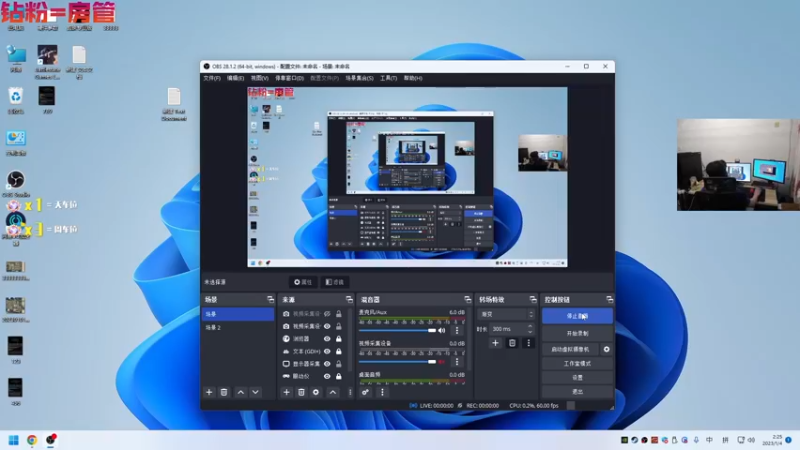This screenshot has height=450, width=800.
Task: Open the 文件(F) menu
Action: point(212,78)
